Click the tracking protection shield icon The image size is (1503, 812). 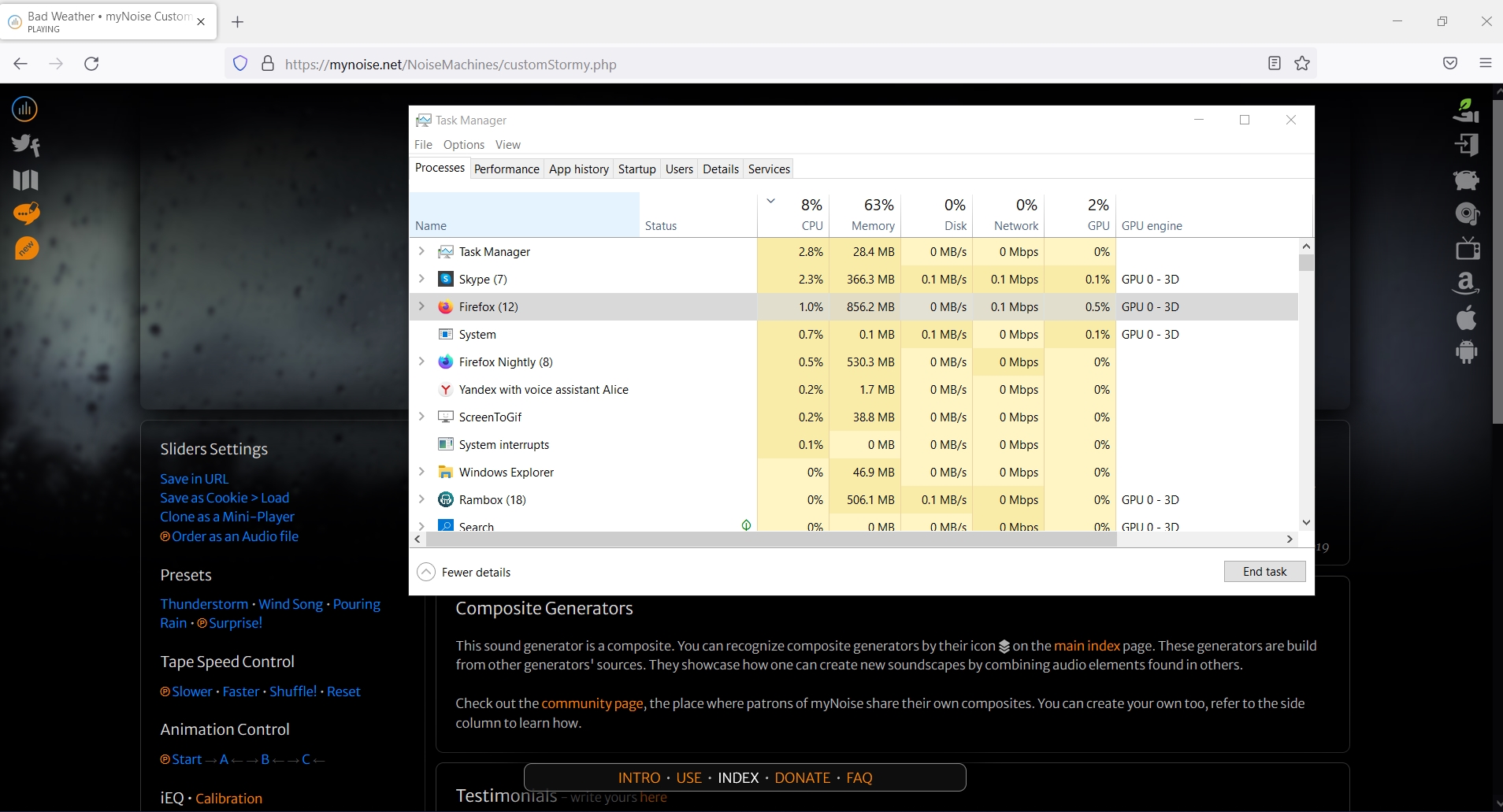[239, 64]
